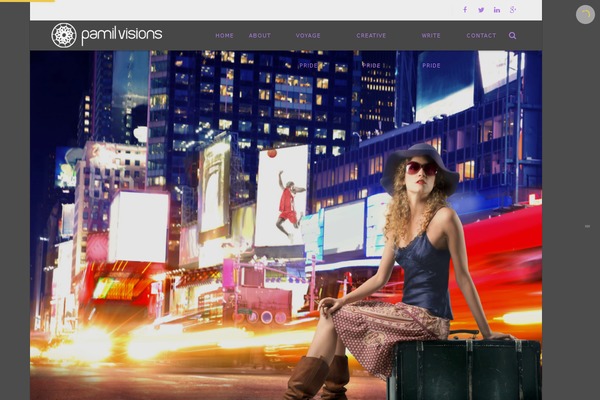
Task: Click the search magnifier icon in navigation
Action: pos(512,36)
